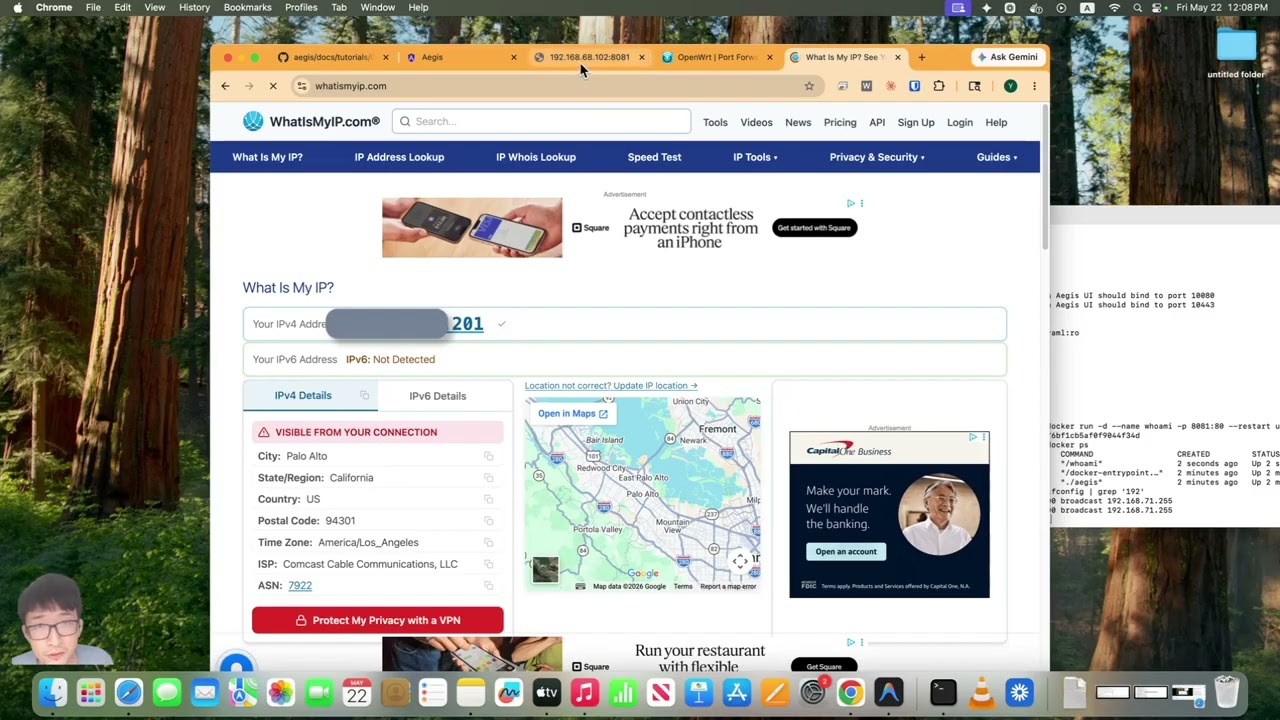Close the 192.168.68.102:8081 tab

click(642, 57)
